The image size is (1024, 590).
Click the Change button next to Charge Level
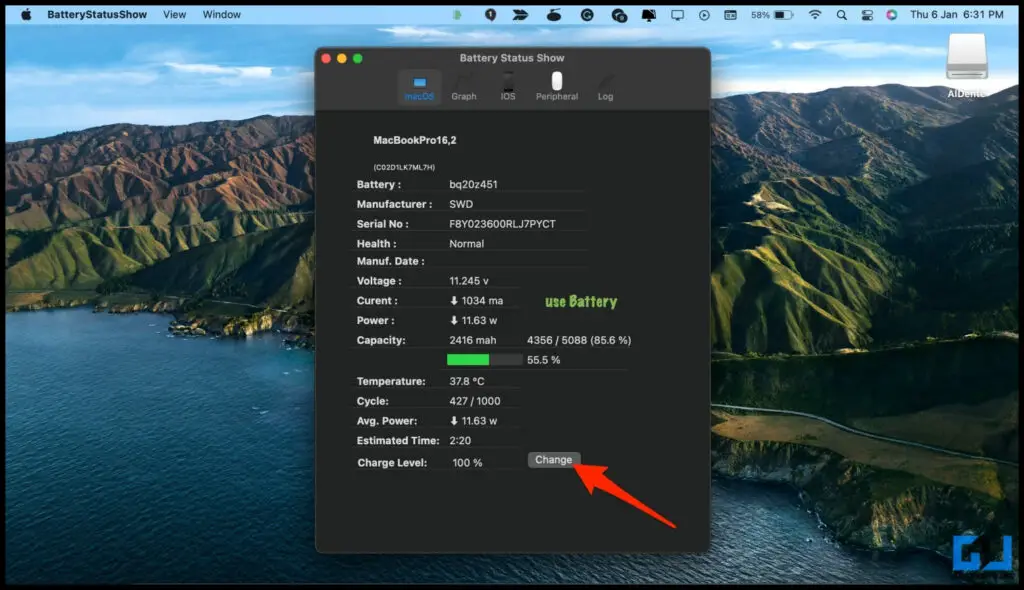point(554,459)
